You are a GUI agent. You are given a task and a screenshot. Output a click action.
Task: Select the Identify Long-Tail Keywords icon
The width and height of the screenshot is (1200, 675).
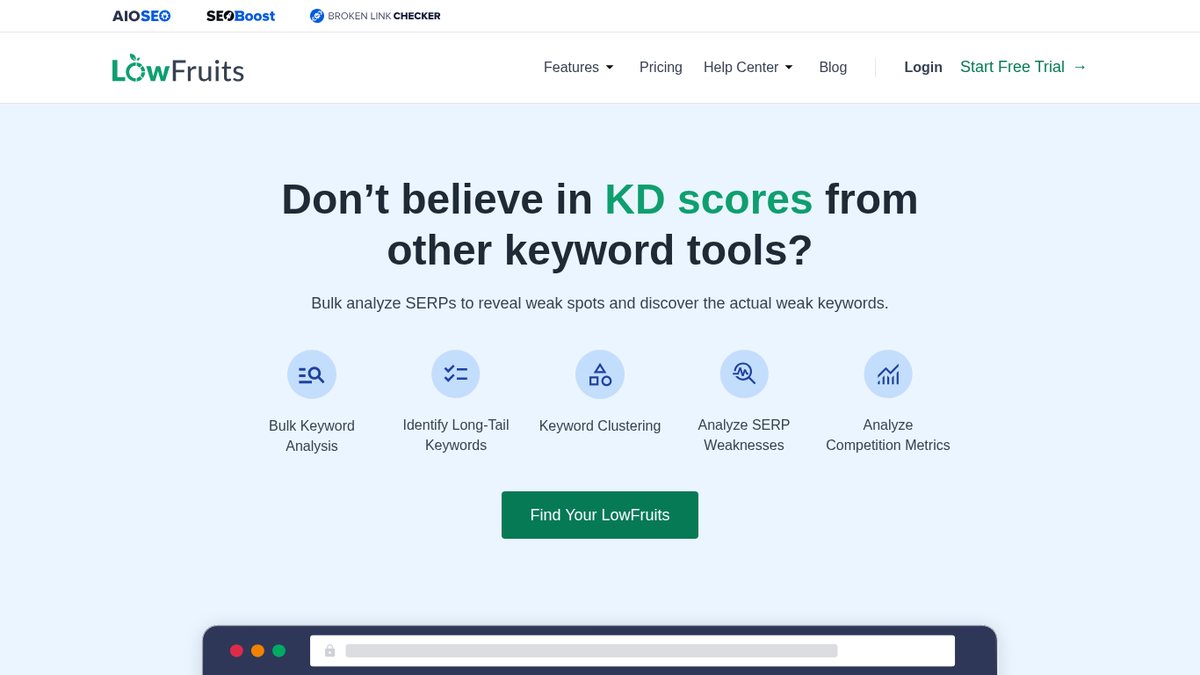(x=456, y=374)
